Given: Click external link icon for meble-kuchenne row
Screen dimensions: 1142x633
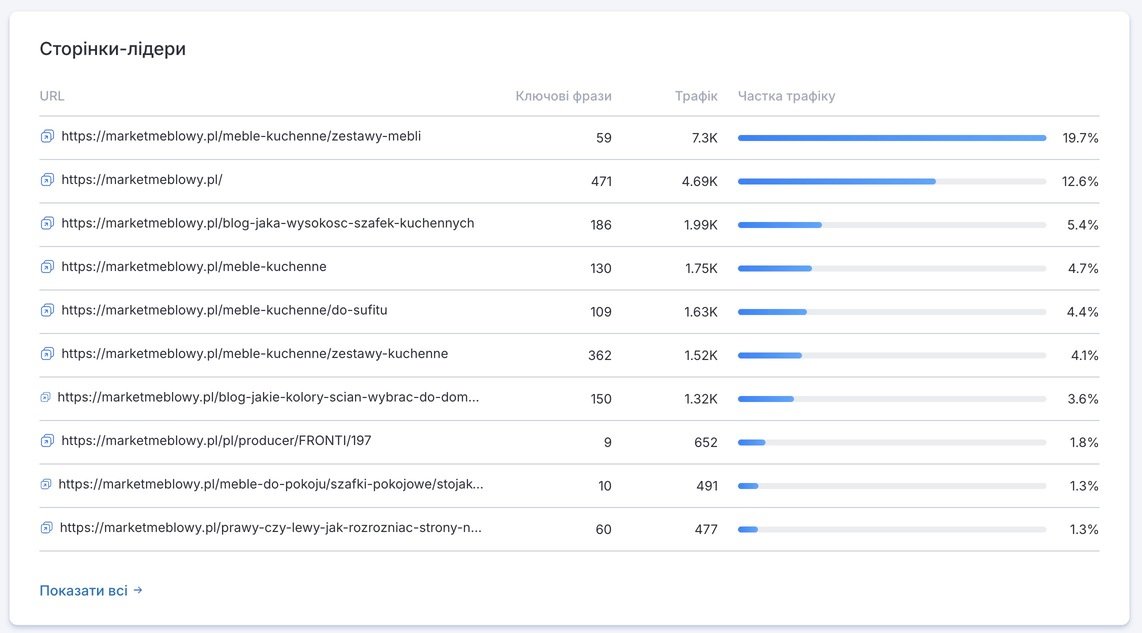Looking at the screenshot, I should tap(47, 267).
